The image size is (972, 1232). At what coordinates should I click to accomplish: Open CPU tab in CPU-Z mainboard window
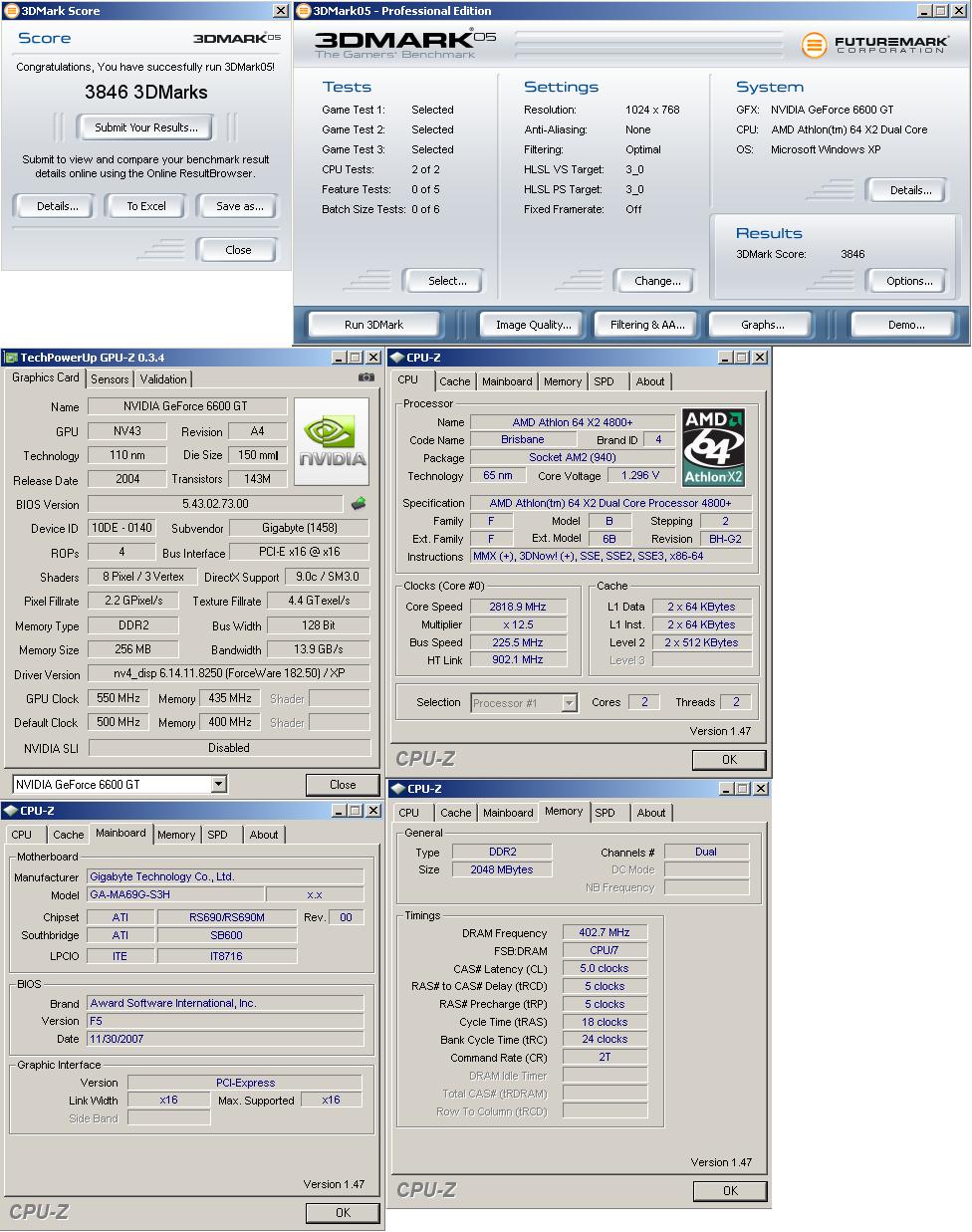[x=22, y=835]
